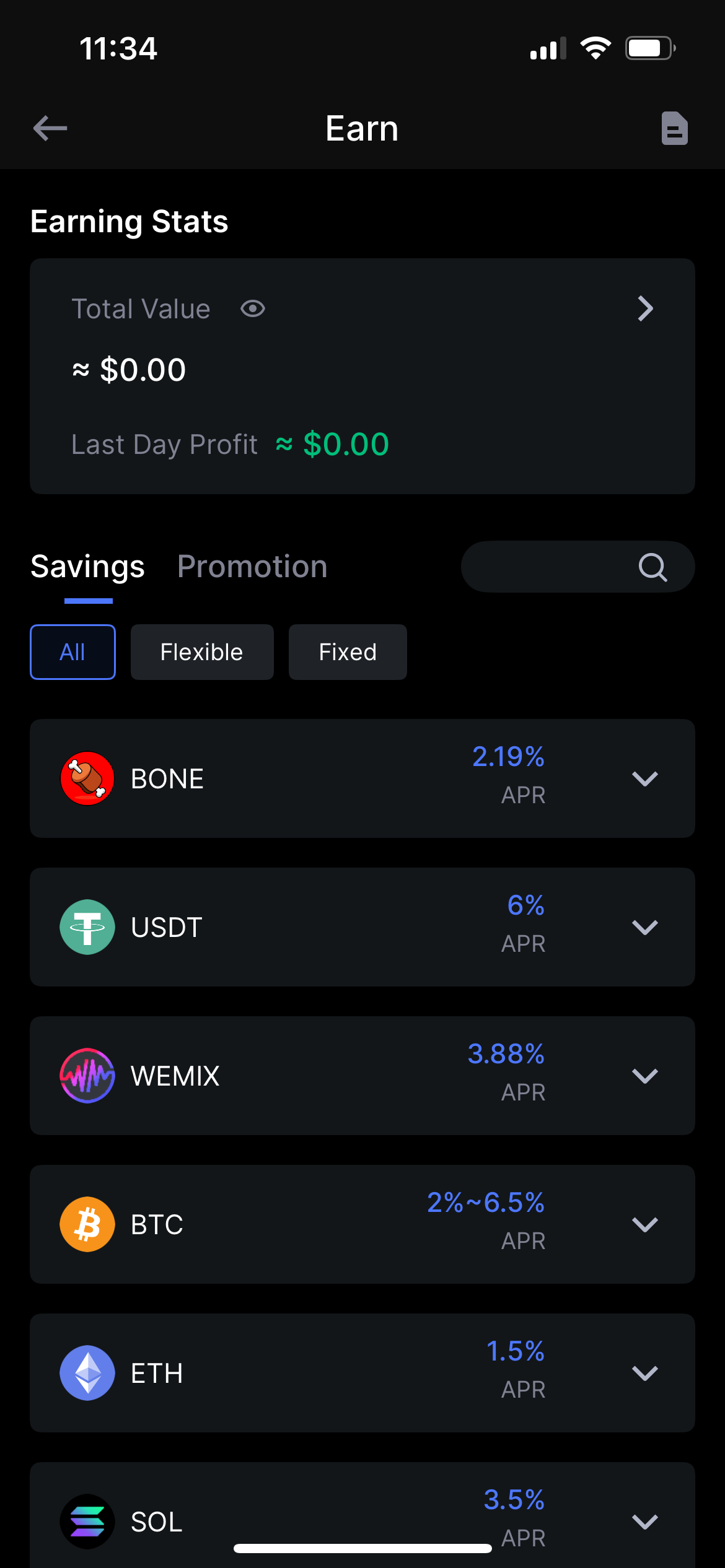Image resolution: width=725 pixels, height=1568 pixels.
Task: Tap the WEMIX coin icon
Action: 87,1076
